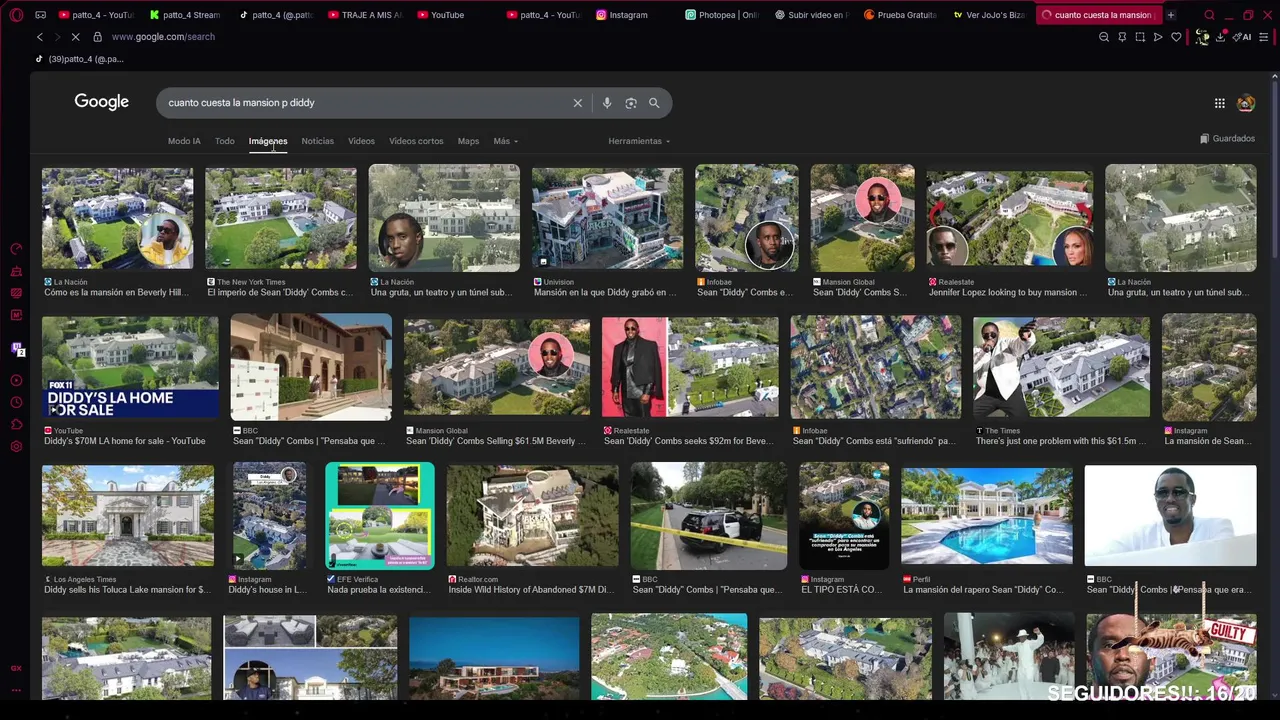Open link Diddy's $70M LA home for sale
Screen dimensions: 1280x720
(125, 441)
